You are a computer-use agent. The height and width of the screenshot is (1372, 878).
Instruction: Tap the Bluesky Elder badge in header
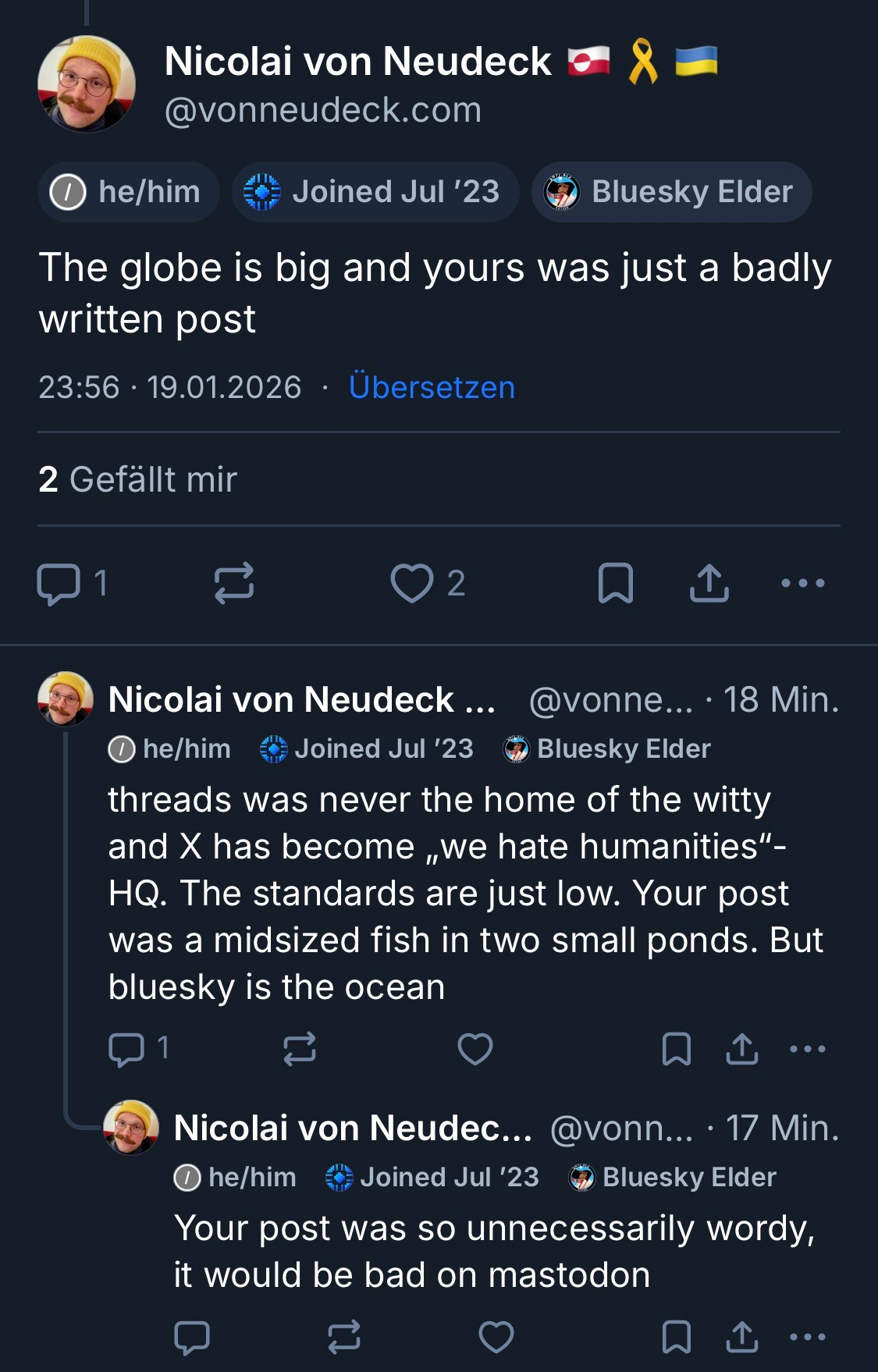pyautogui.click(x=672, y=192)
